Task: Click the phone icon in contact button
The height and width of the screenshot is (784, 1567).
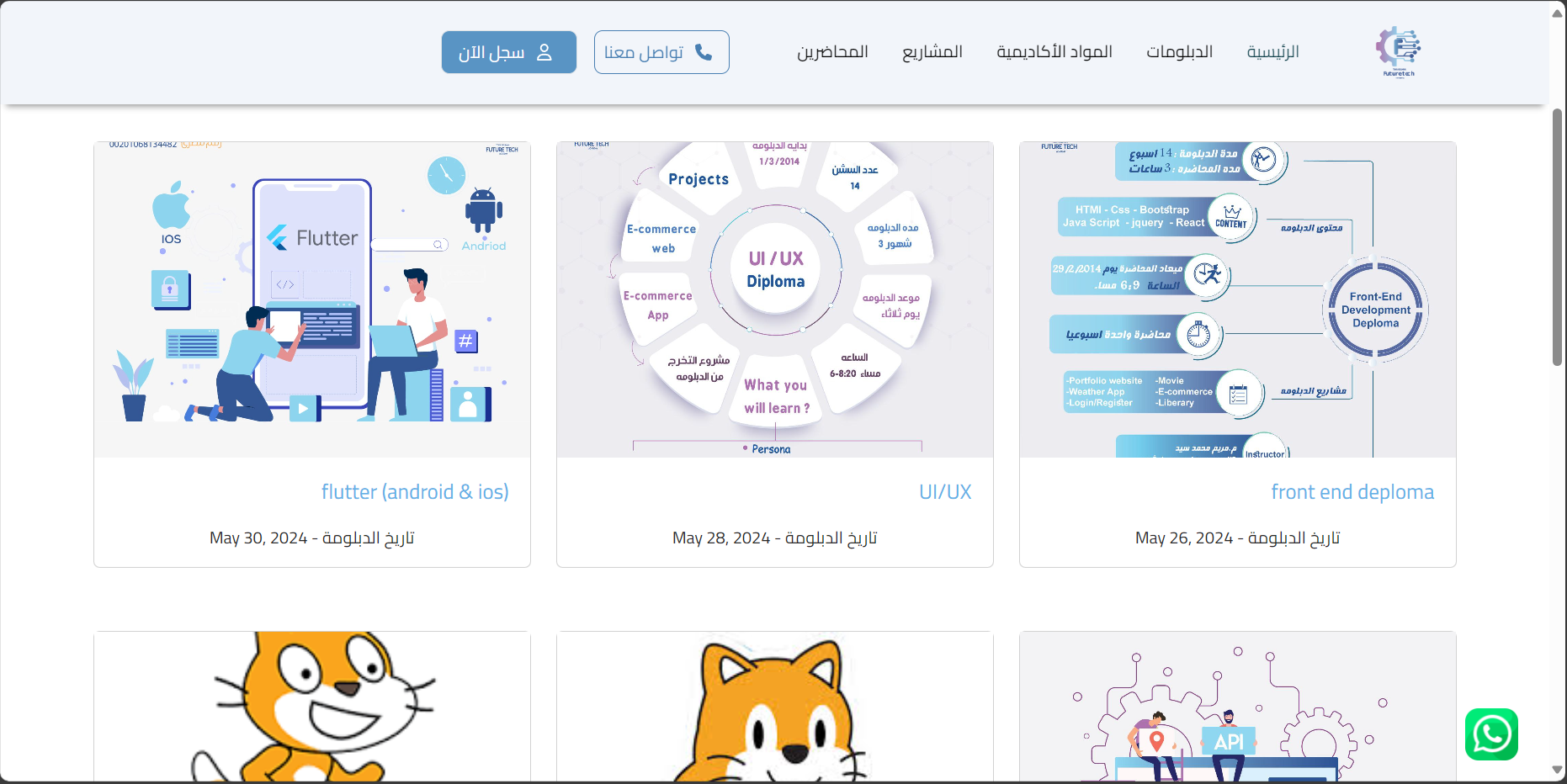Action: (704, 52)
